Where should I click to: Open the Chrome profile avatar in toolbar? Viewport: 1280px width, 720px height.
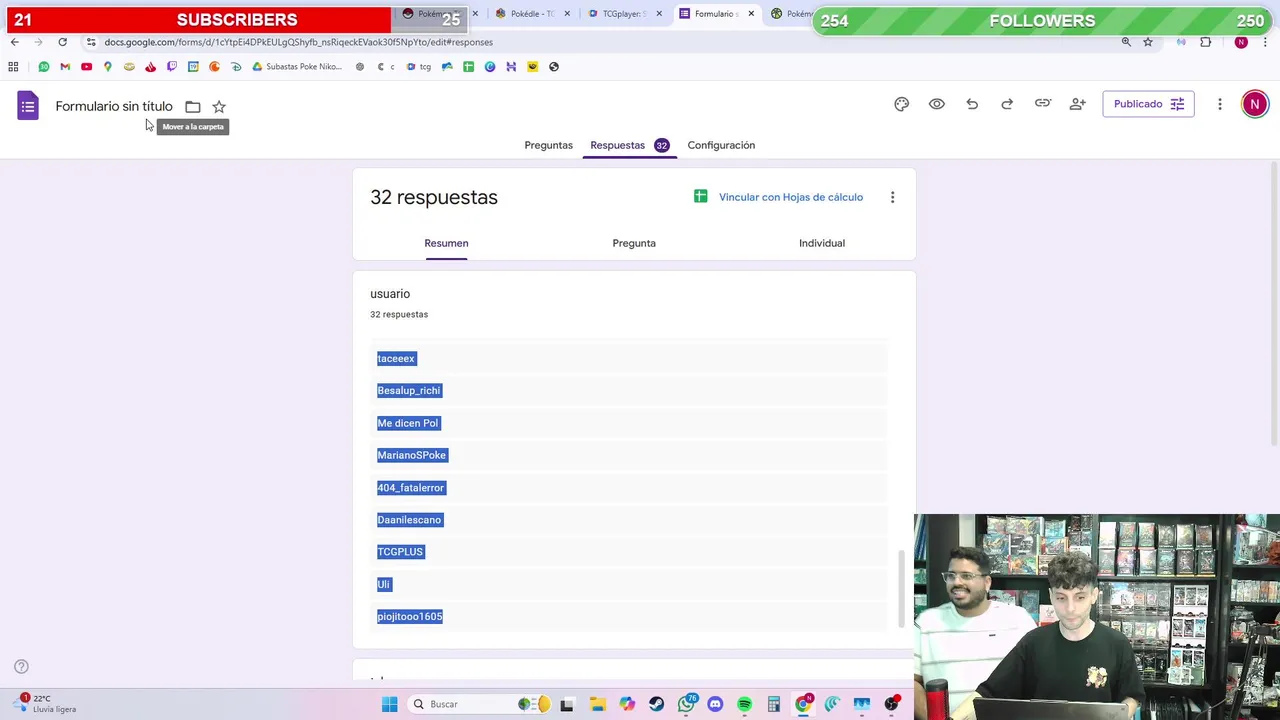pyautogui.click(x=1241, y=42)
